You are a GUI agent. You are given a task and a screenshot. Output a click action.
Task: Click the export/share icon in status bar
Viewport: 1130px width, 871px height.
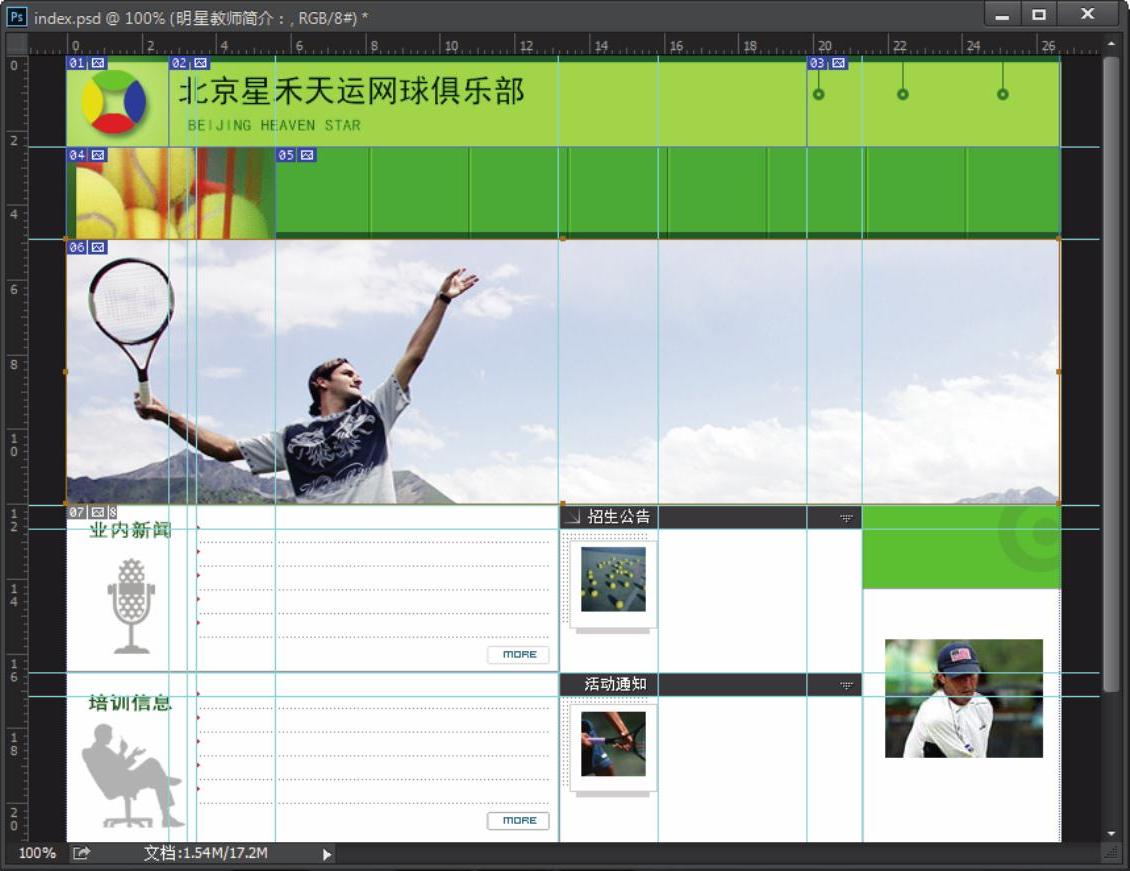pos(81,853)
